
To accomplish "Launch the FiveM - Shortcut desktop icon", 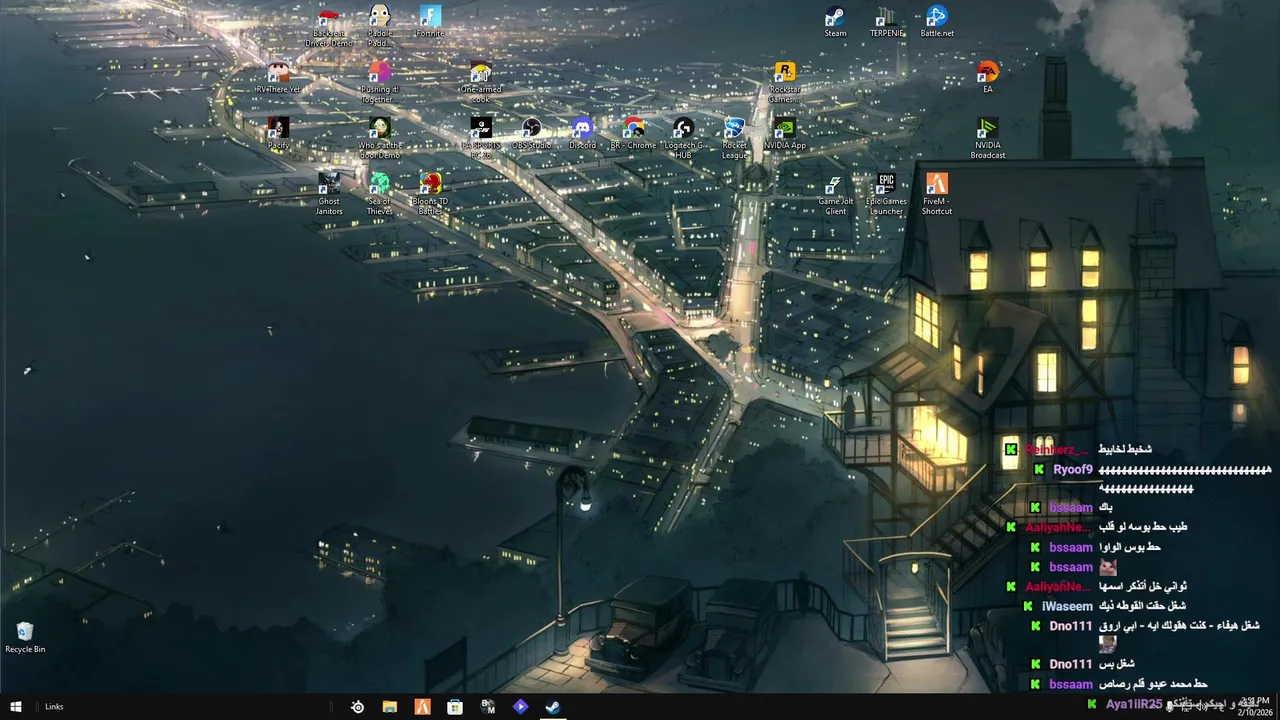I will pyautogui.click(x=937, y=194).
